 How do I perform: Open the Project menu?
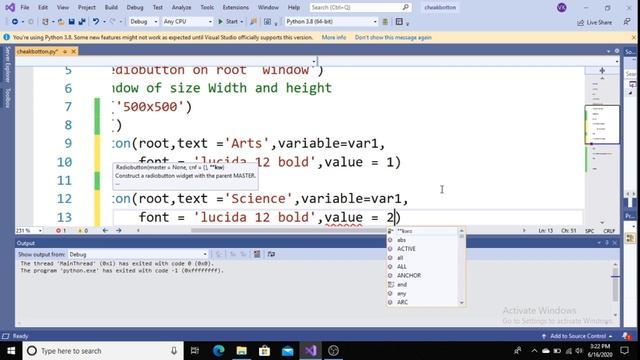(x=87, y=7)
